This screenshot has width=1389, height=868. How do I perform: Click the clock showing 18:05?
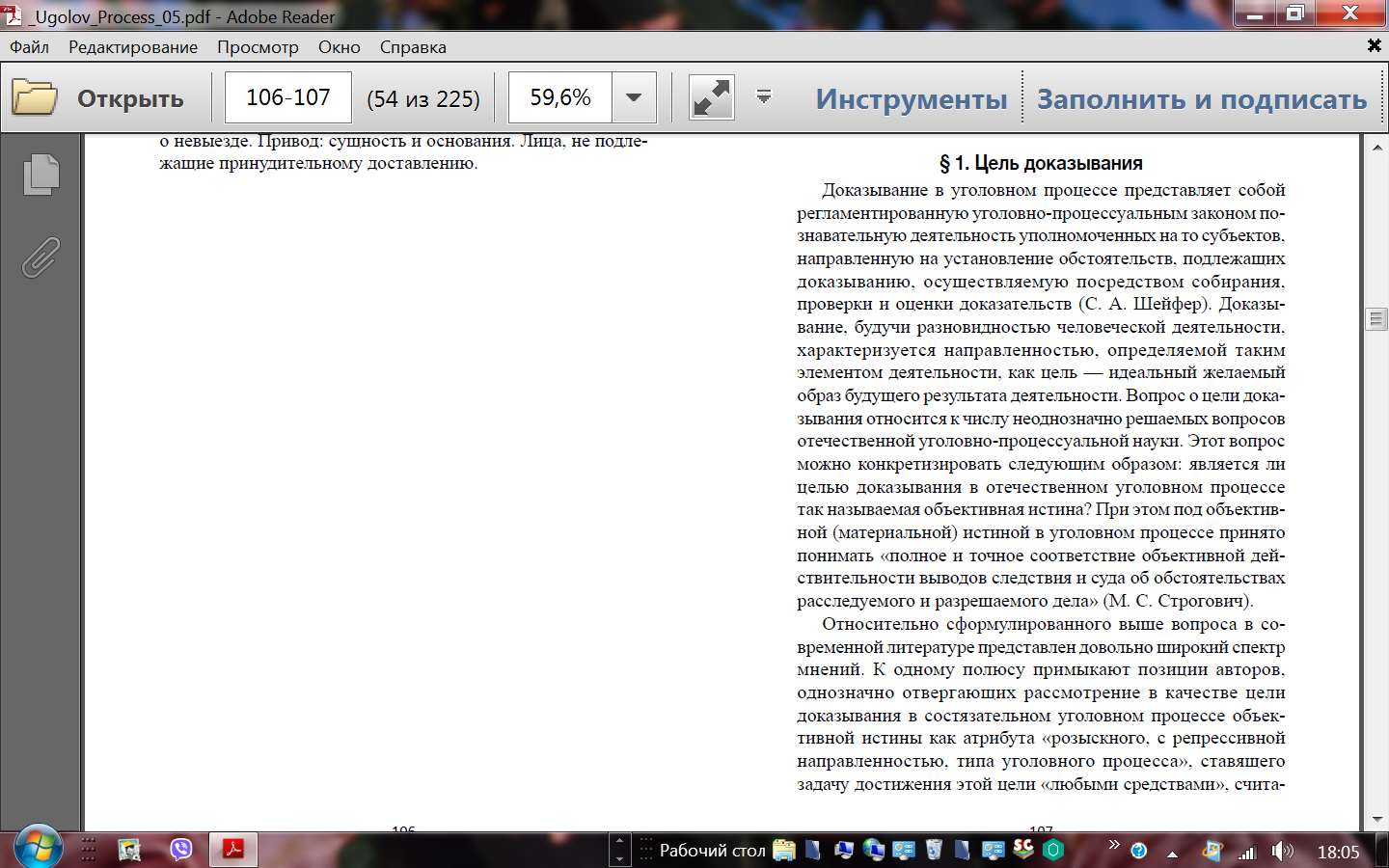[1338, 852]
